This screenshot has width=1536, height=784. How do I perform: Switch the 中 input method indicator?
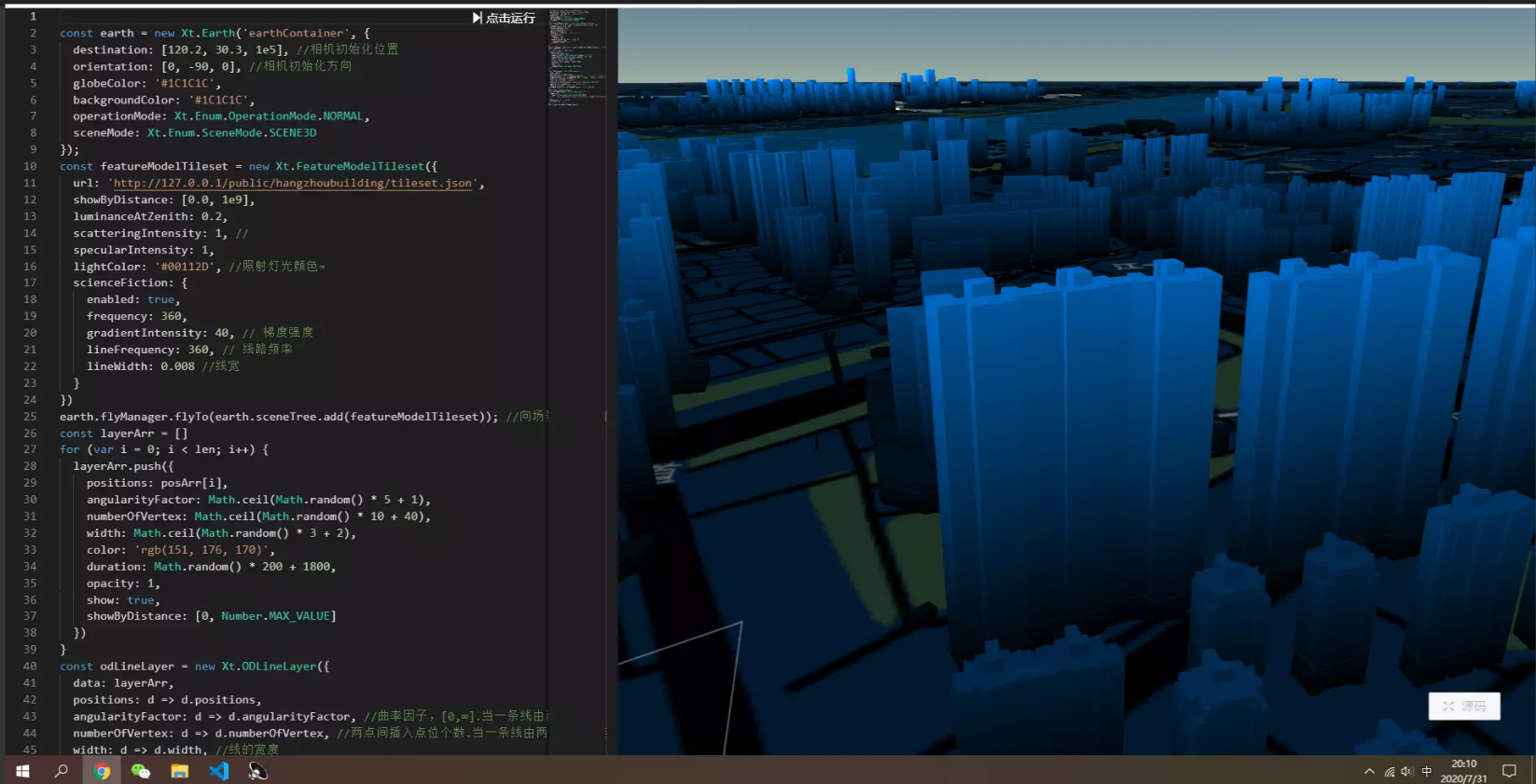(x=1426, y=771)
